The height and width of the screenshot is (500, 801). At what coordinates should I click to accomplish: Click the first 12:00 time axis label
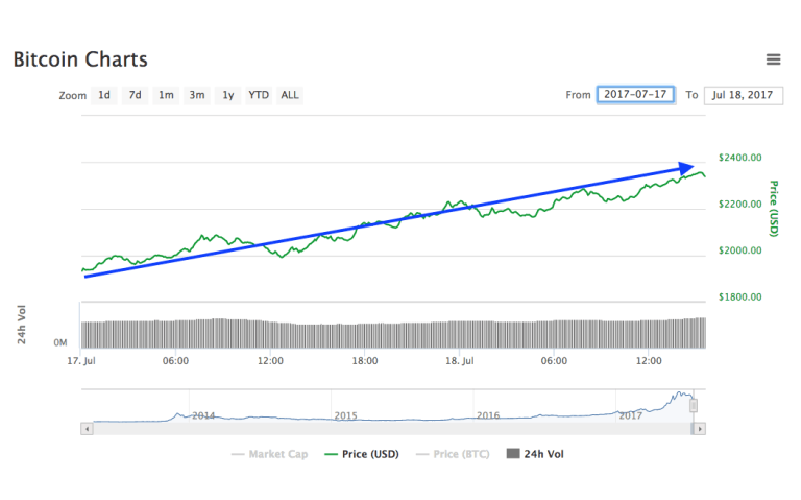(270, 361)
